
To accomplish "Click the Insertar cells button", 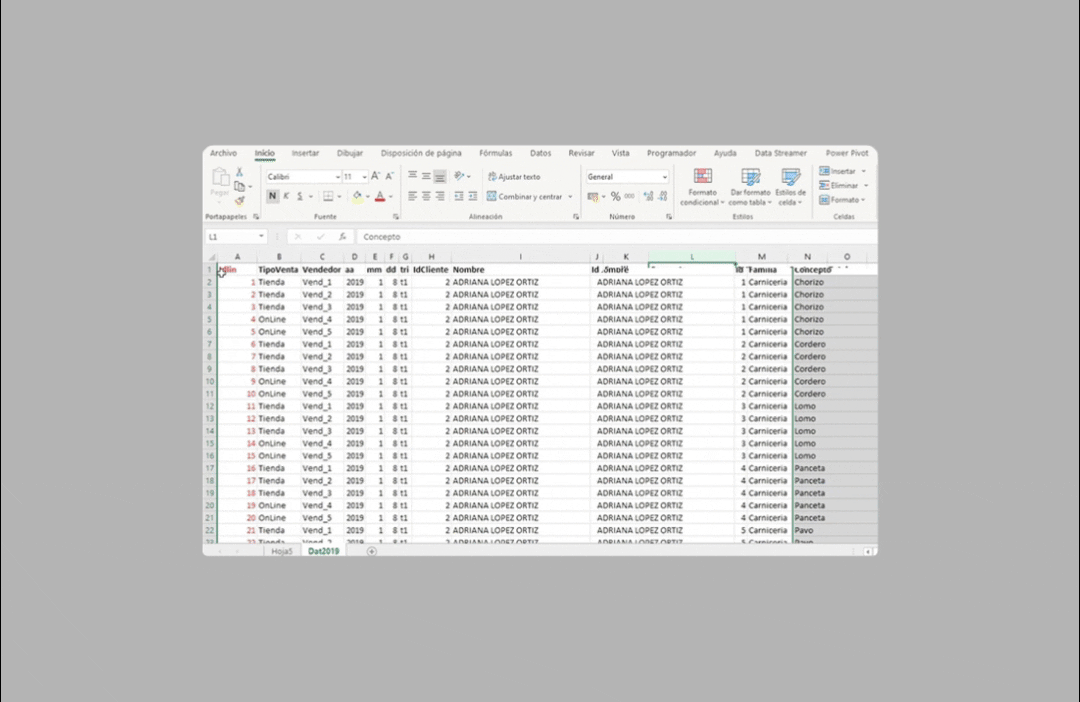I will click(x=838, y=171).
